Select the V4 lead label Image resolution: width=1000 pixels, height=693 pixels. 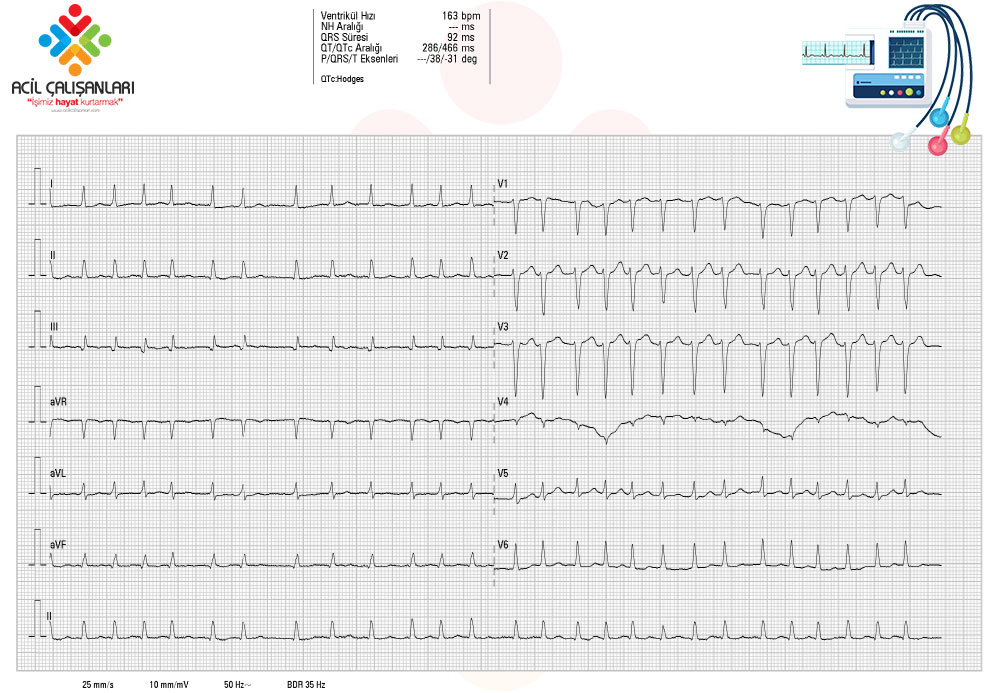(x=503, y=401)
